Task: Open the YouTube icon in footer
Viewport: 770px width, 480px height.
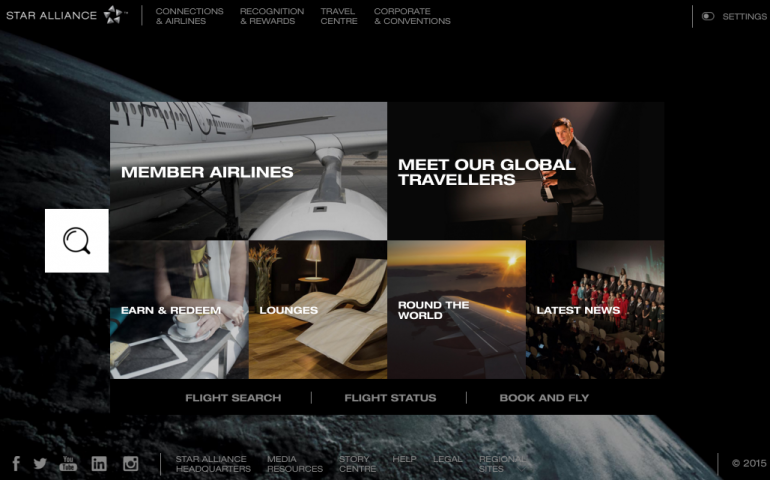Action: [68, 463]
